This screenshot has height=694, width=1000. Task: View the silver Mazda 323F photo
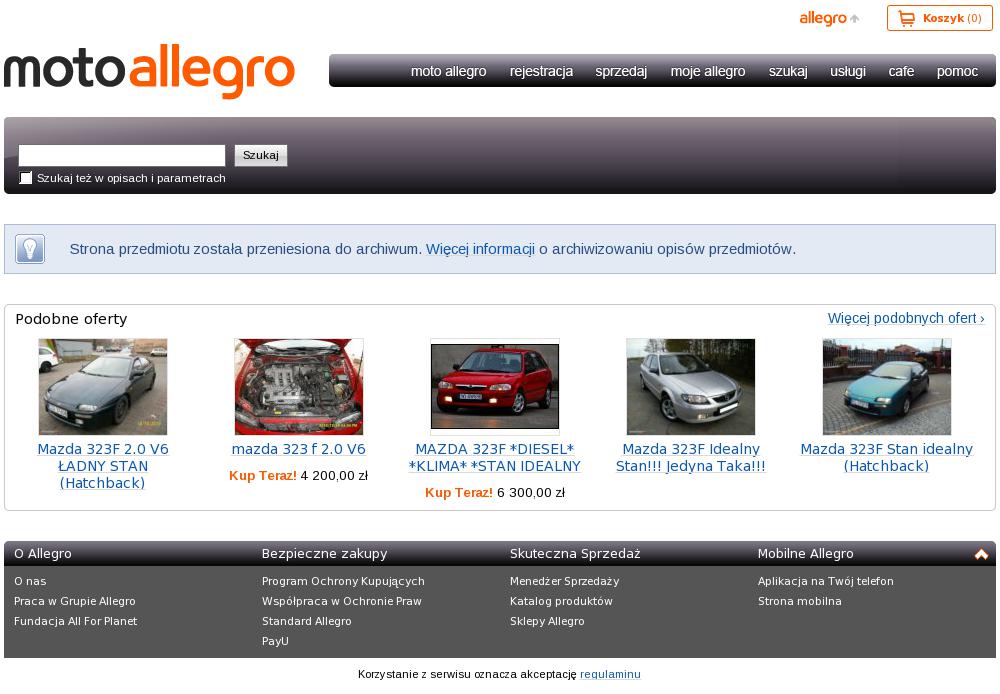(690, 387)
